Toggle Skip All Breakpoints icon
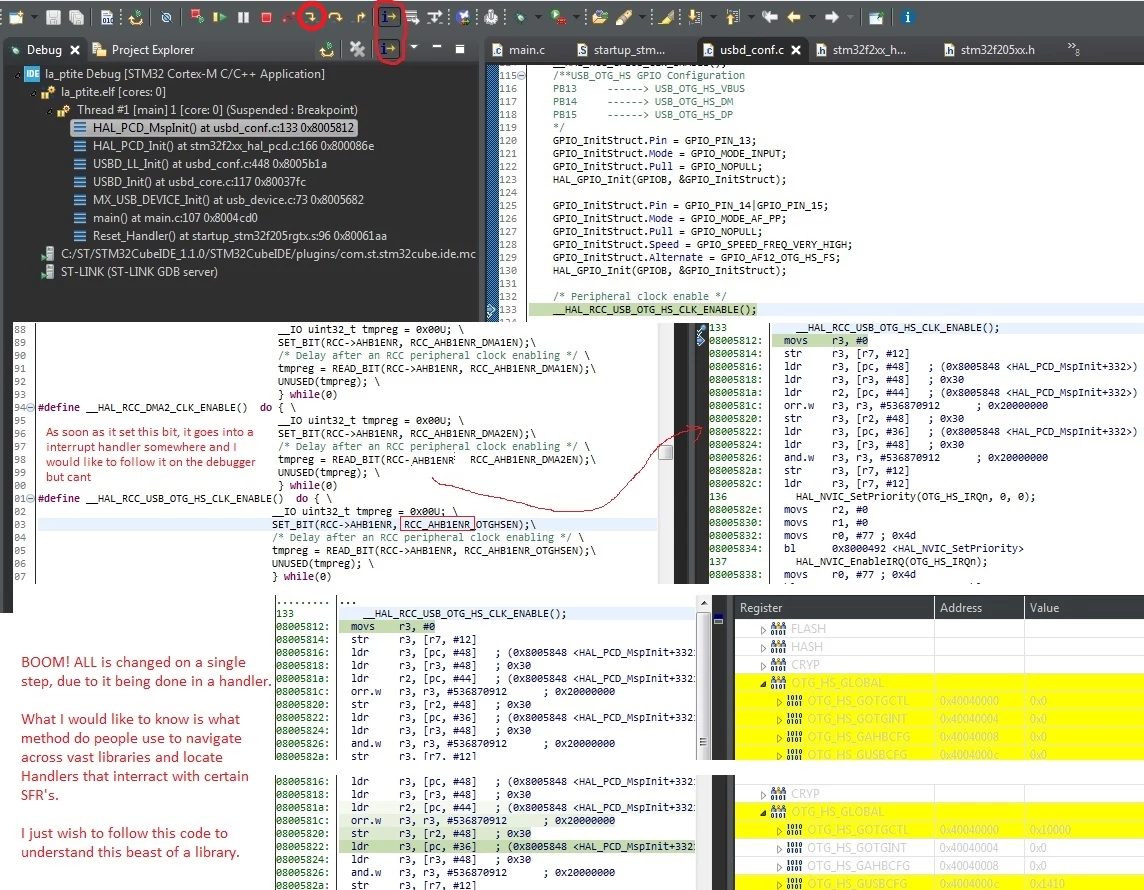Image resolution: width=1144 pixels, height=890 pixels. [x=166, y=17]
